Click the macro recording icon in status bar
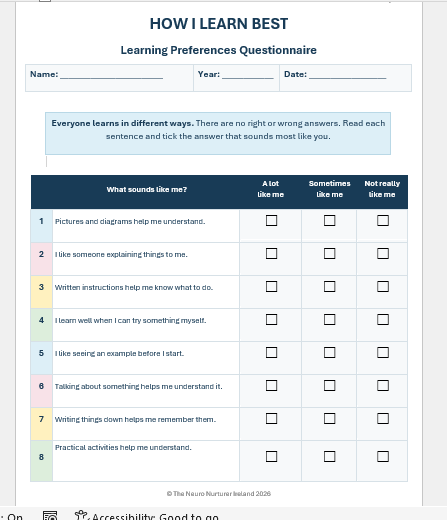Screen dimensions: 447x520 pyautogui.click(x=50, y=516)
